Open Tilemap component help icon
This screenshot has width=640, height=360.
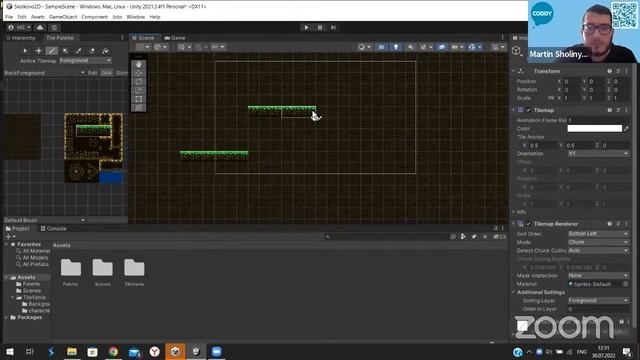[610, 110]
